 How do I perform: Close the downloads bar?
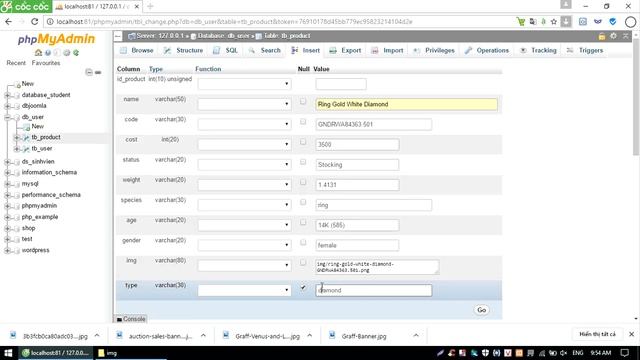[x=631, y=334]
